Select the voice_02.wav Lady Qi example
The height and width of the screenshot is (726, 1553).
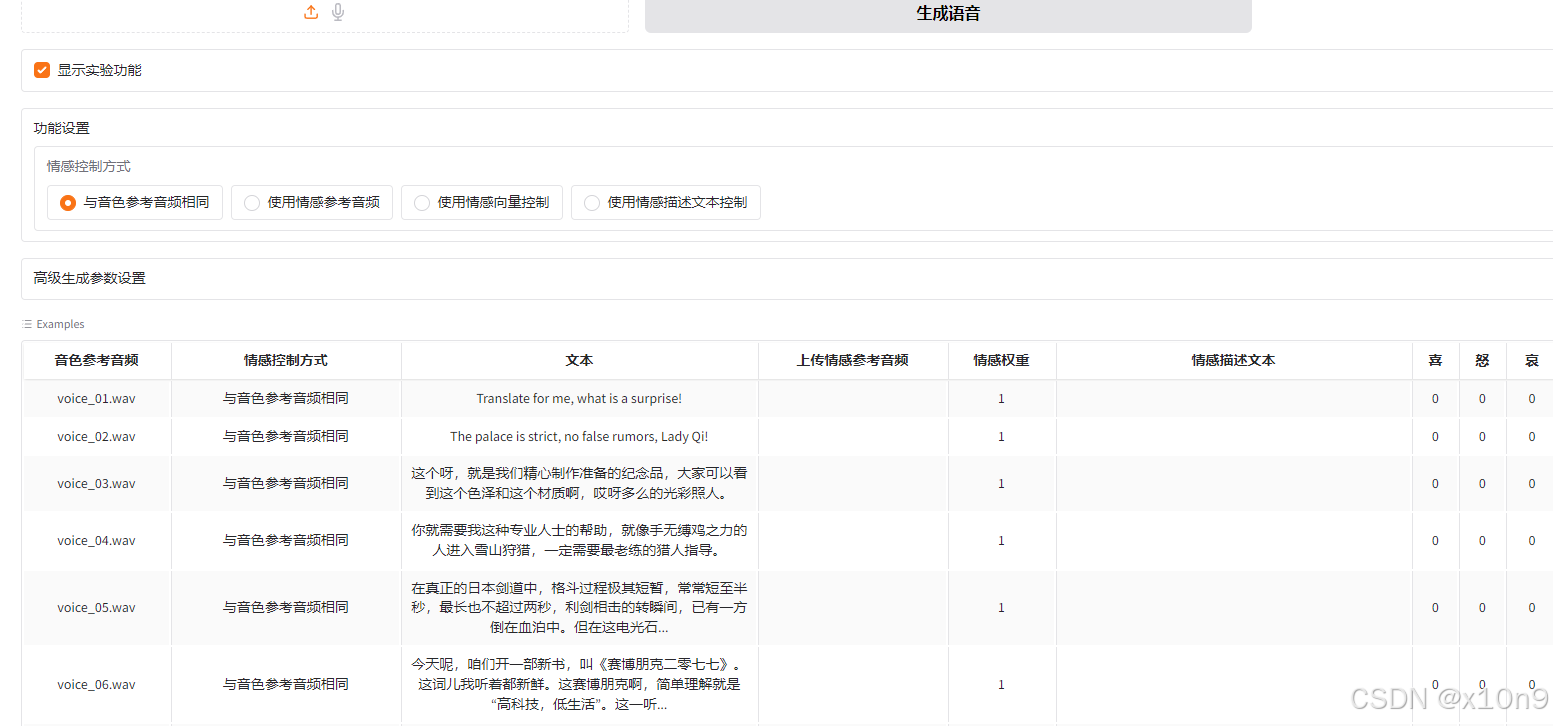(579, 436)
